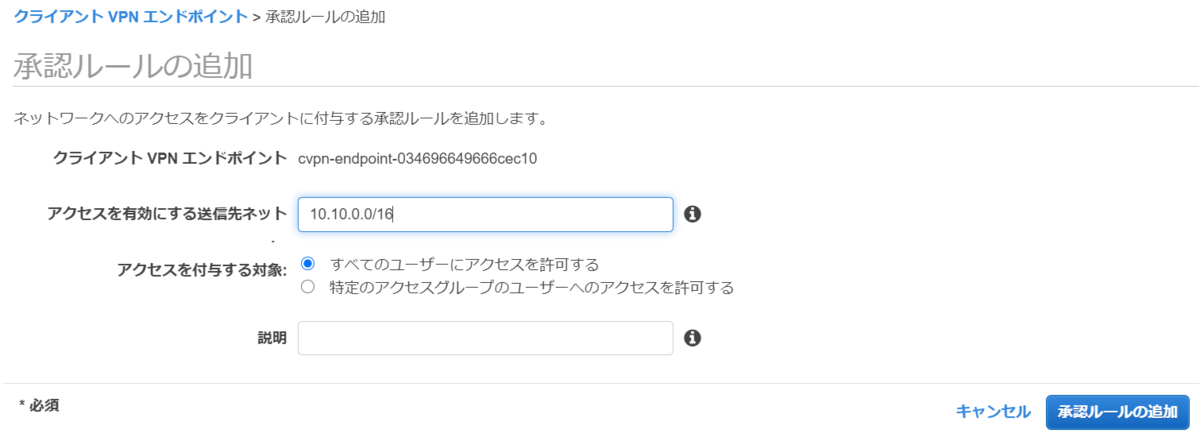The height and width of the screenshot is (445, 1200).
Task: Click the 説明 field label
Action: (272, 338)
